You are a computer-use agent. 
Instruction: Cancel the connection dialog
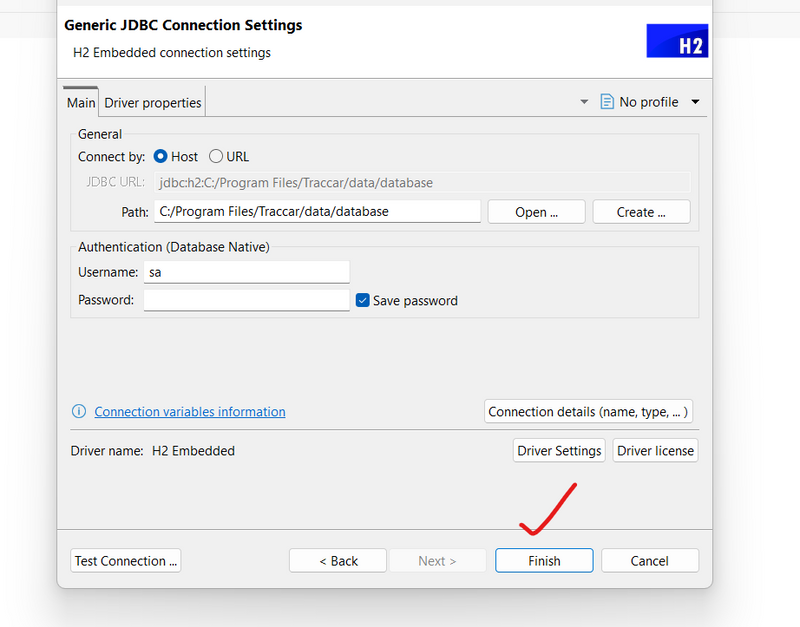pos(649,561)
